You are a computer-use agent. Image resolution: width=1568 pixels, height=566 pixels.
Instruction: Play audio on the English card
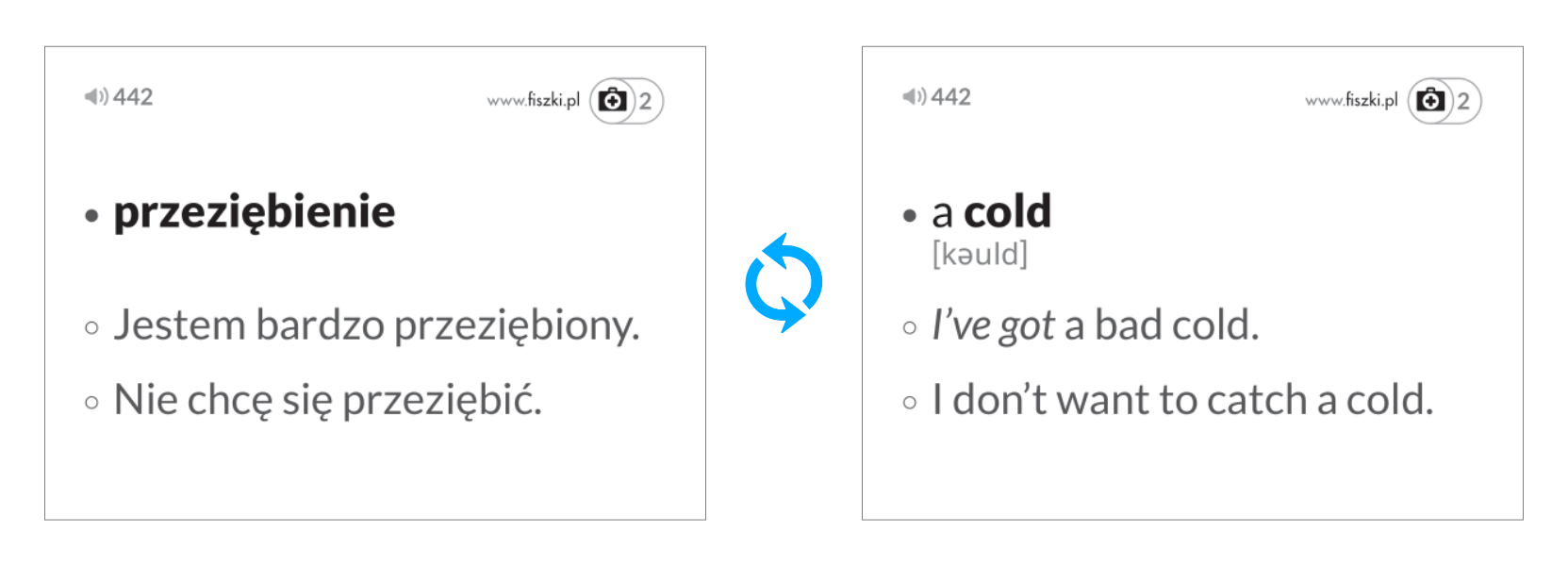coord(914,96)
